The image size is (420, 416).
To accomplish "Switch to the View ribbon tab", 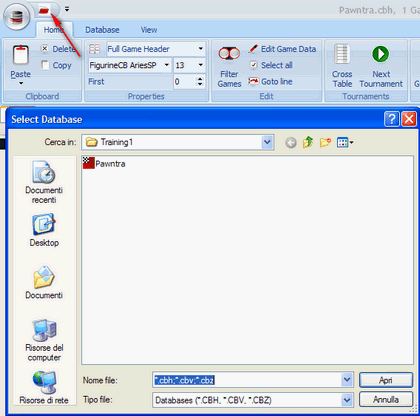I will tap(149, 30).
